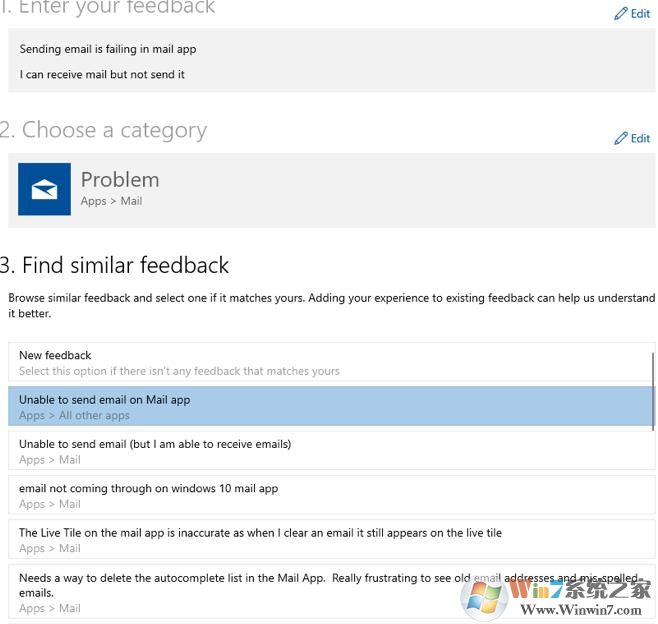The width and height of the screenshot is (658, 624).
Task: Click the Windows logo watermark icon
Action: [x=483, y=596]
